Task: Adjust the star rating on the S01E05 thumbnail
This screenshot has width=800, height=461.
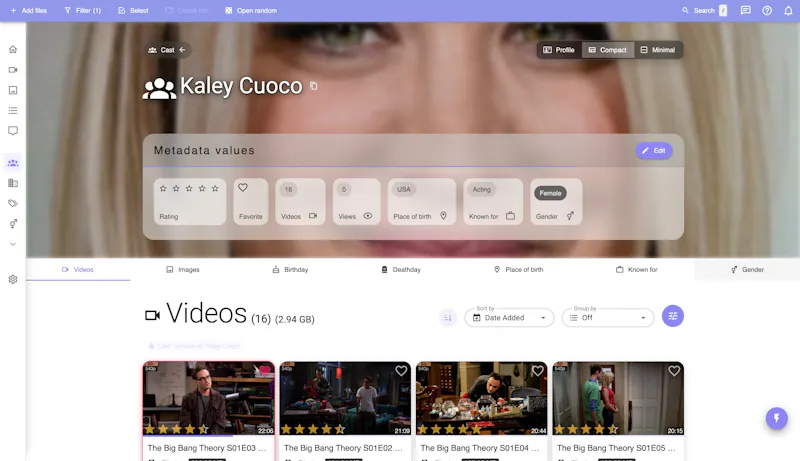Action: click(x=586, y=429)
